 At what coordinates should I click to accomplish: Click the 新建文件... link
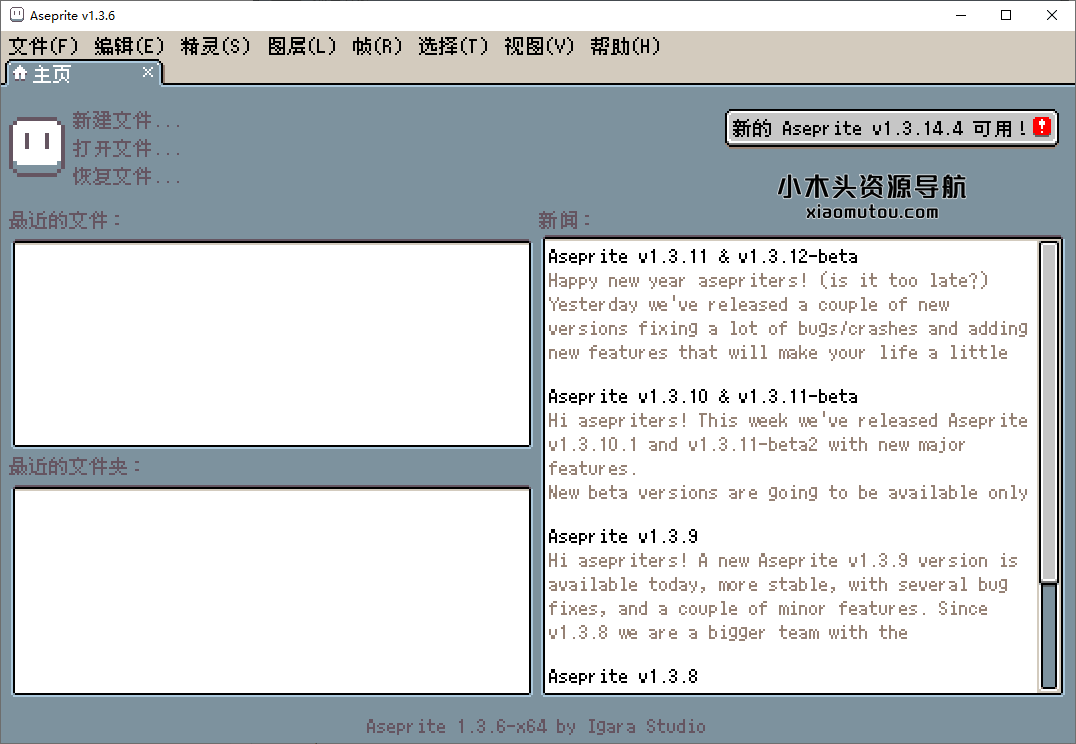pyautogui.click(x=126, y=121)
